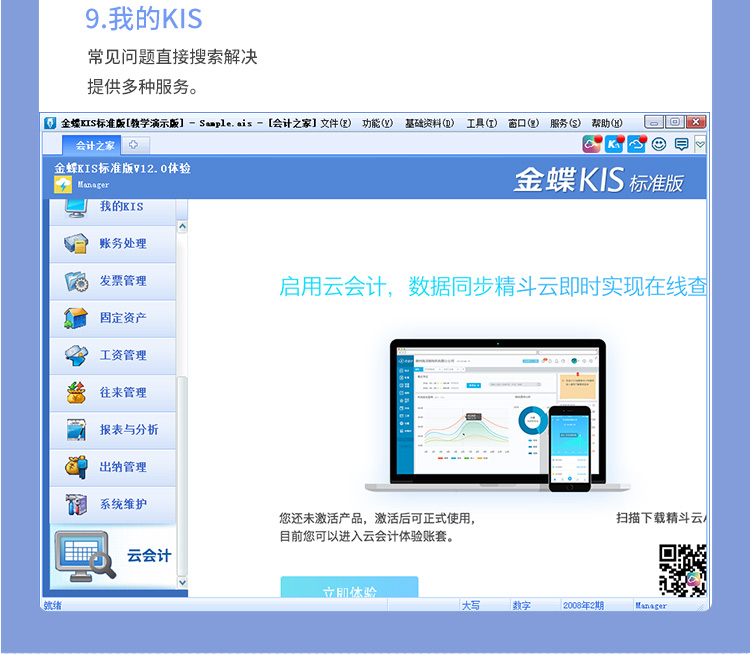Click the message chat bubble icon

click(x=681, y=144)
